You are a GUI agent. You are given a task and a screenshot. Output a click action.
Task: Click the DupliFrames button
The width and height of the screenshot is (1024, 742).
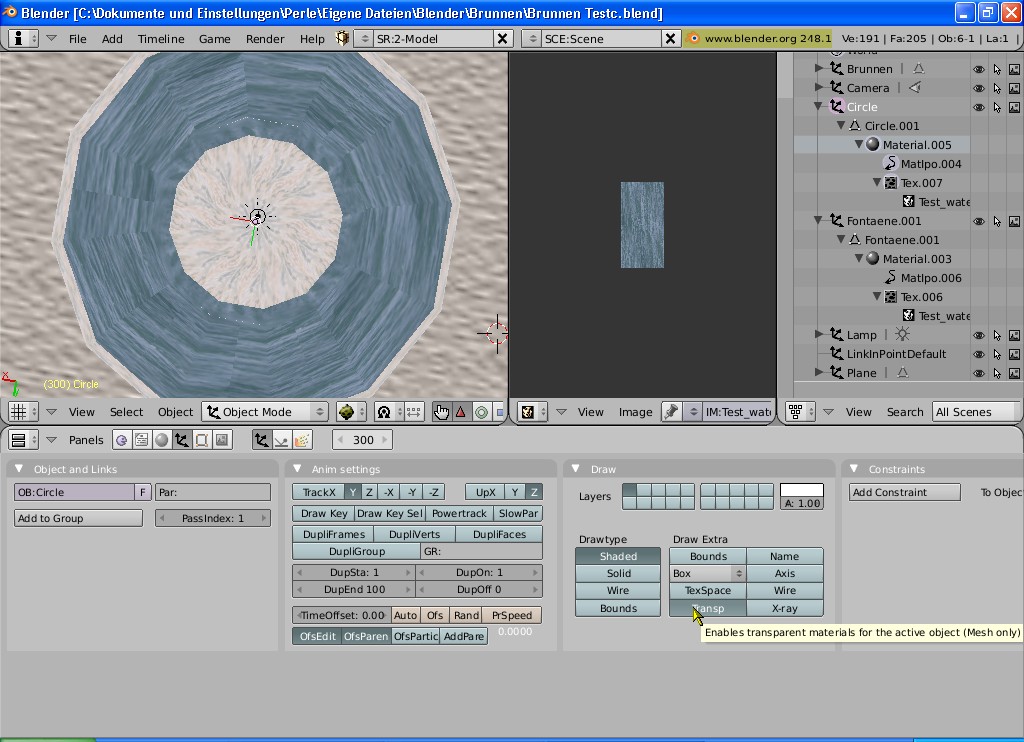tap(333, 534)
